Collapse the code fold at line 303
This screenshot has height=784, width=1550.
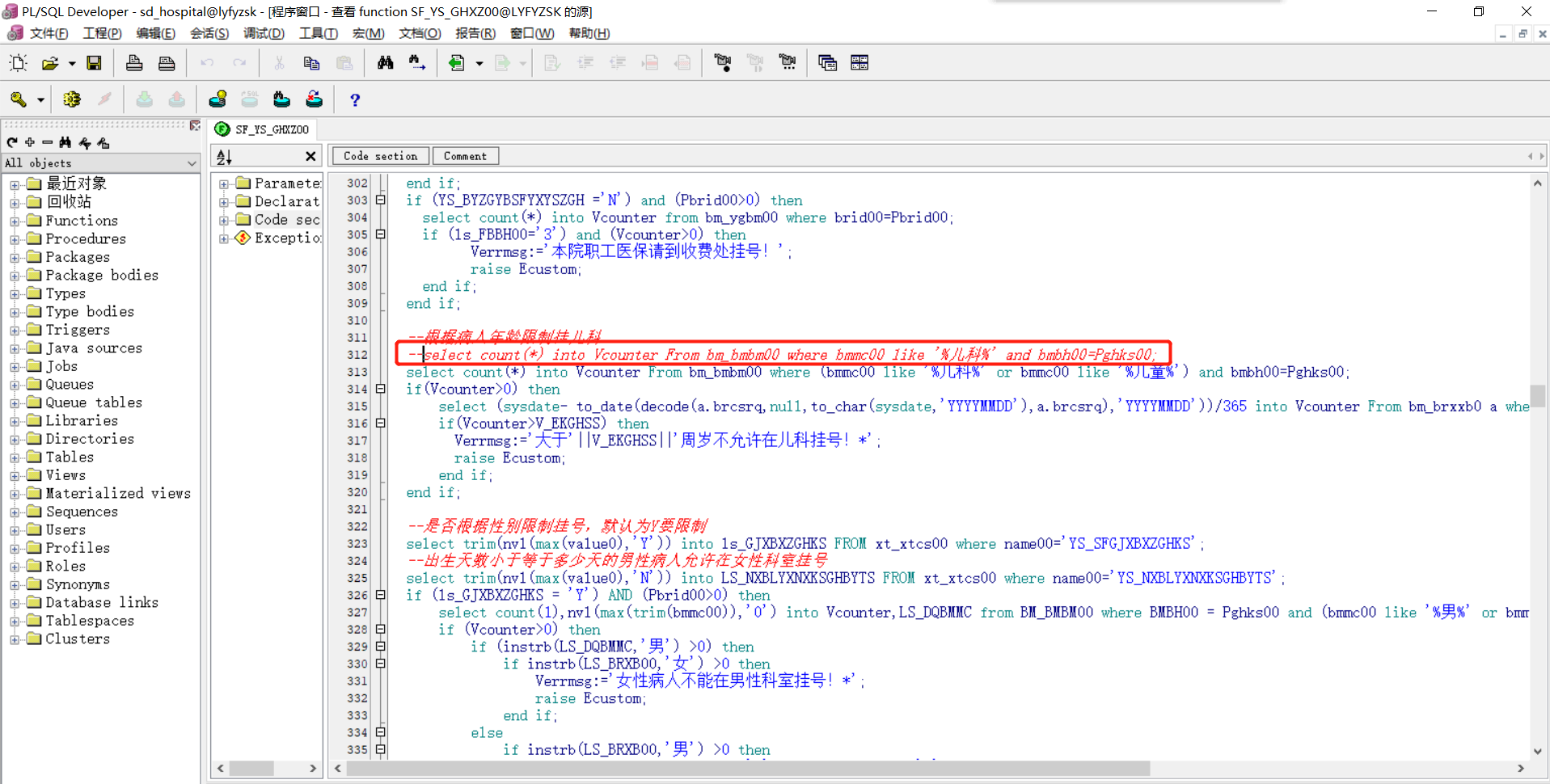pos(380,200)
